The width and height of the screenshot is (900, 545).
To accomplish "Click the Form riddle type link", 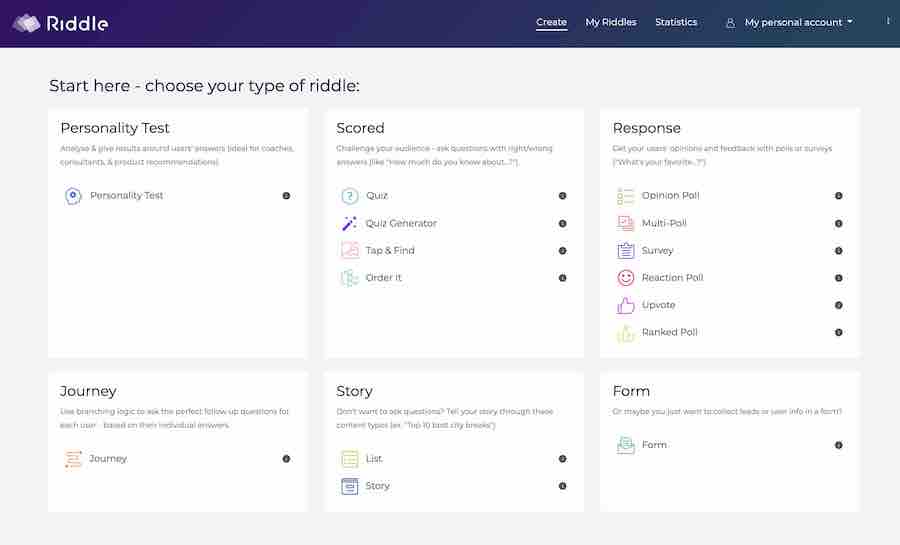I will (654, 445).
